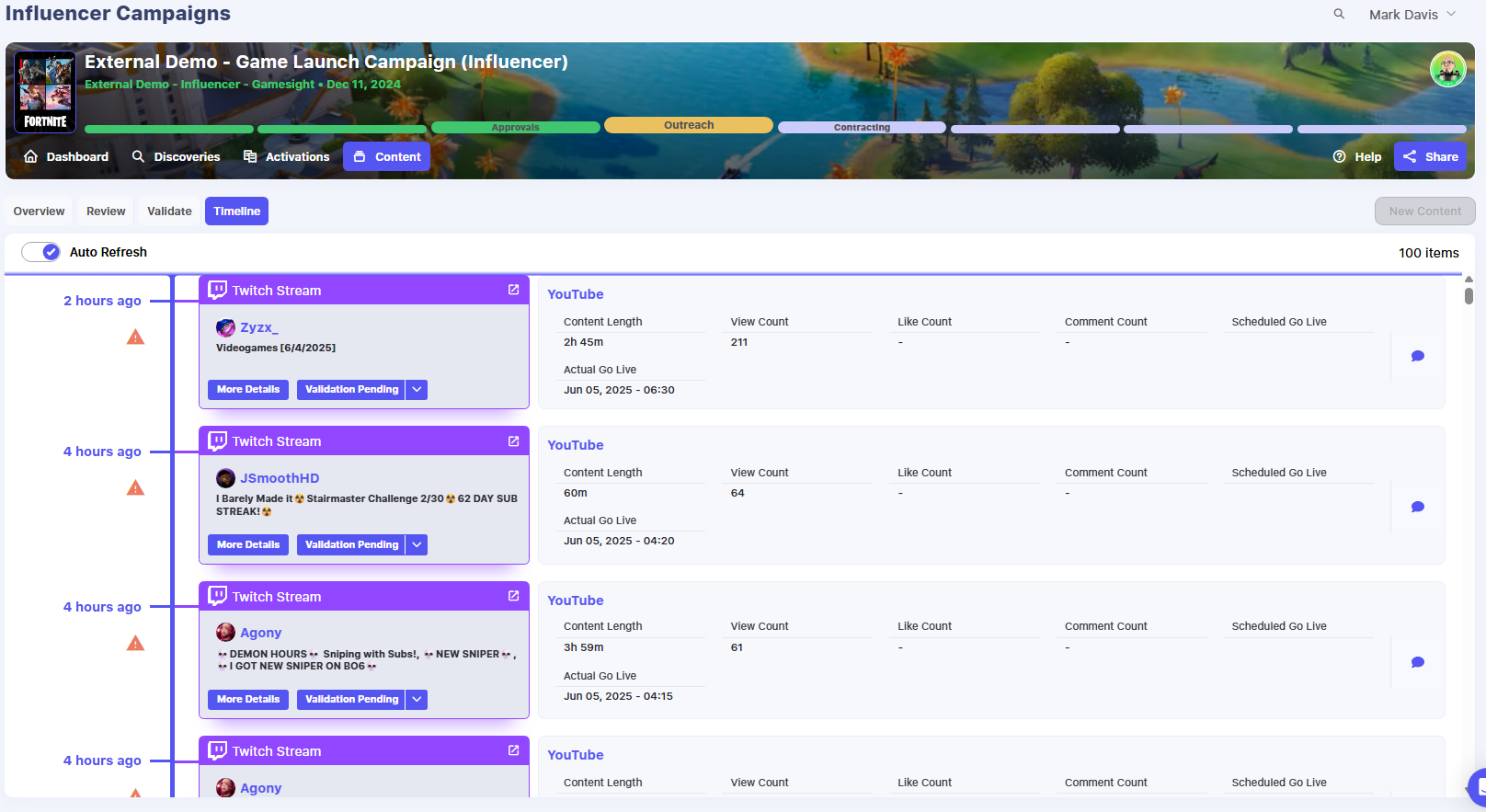The height and width of the screenshot is (812, 1486).
Task: Open external link on bottom Agony stream card
Action: 513,750
